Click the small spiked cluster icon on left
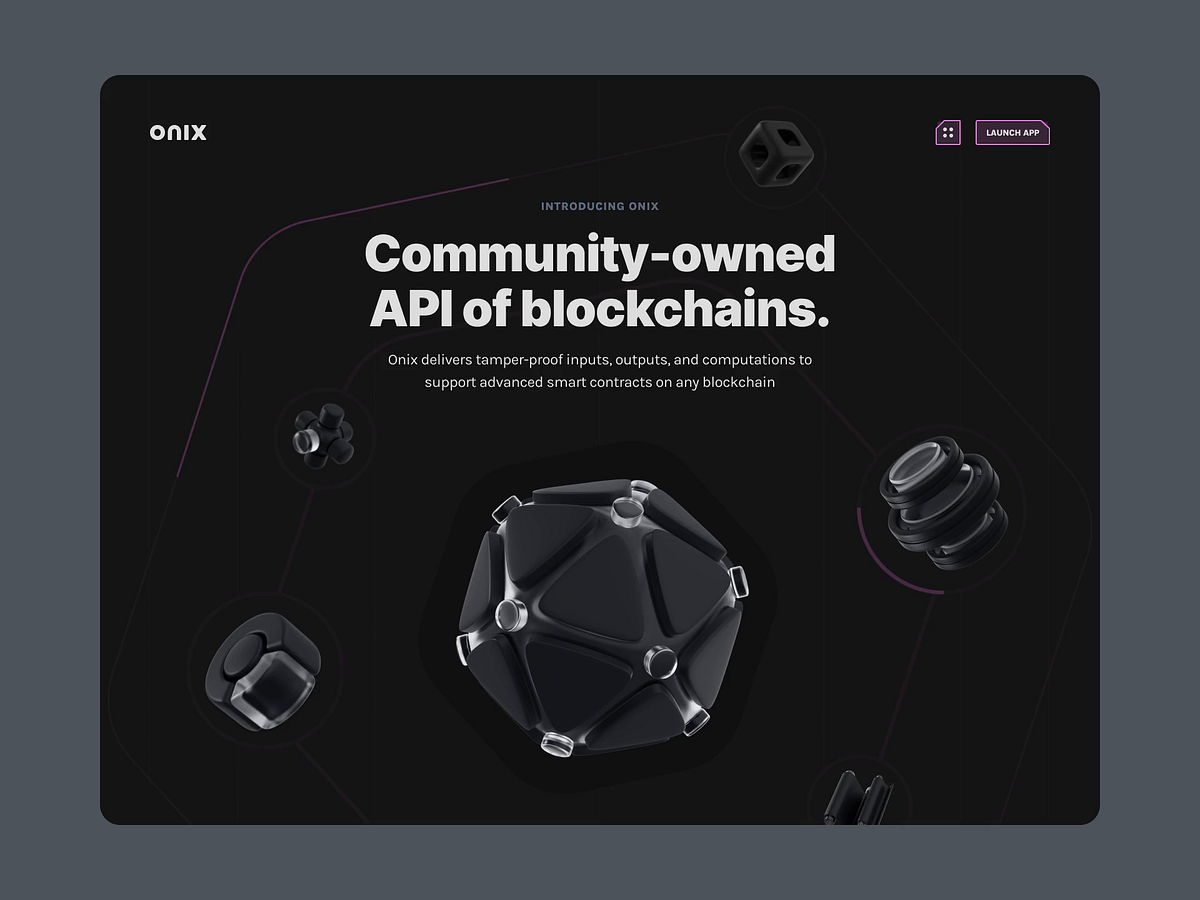 (x=323, y=437)
